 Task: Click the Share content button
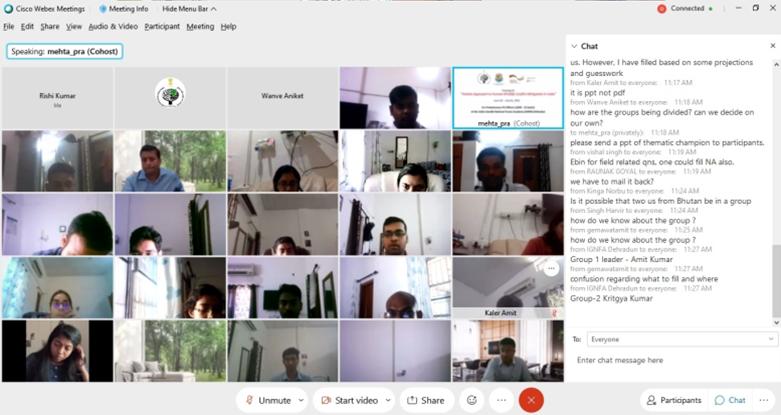pos(425,400)
